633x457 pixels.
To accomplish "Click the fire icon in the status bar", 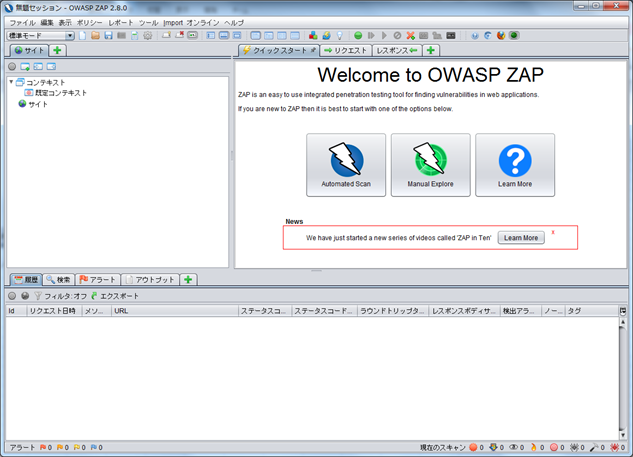I will click(x=534, y=447).
